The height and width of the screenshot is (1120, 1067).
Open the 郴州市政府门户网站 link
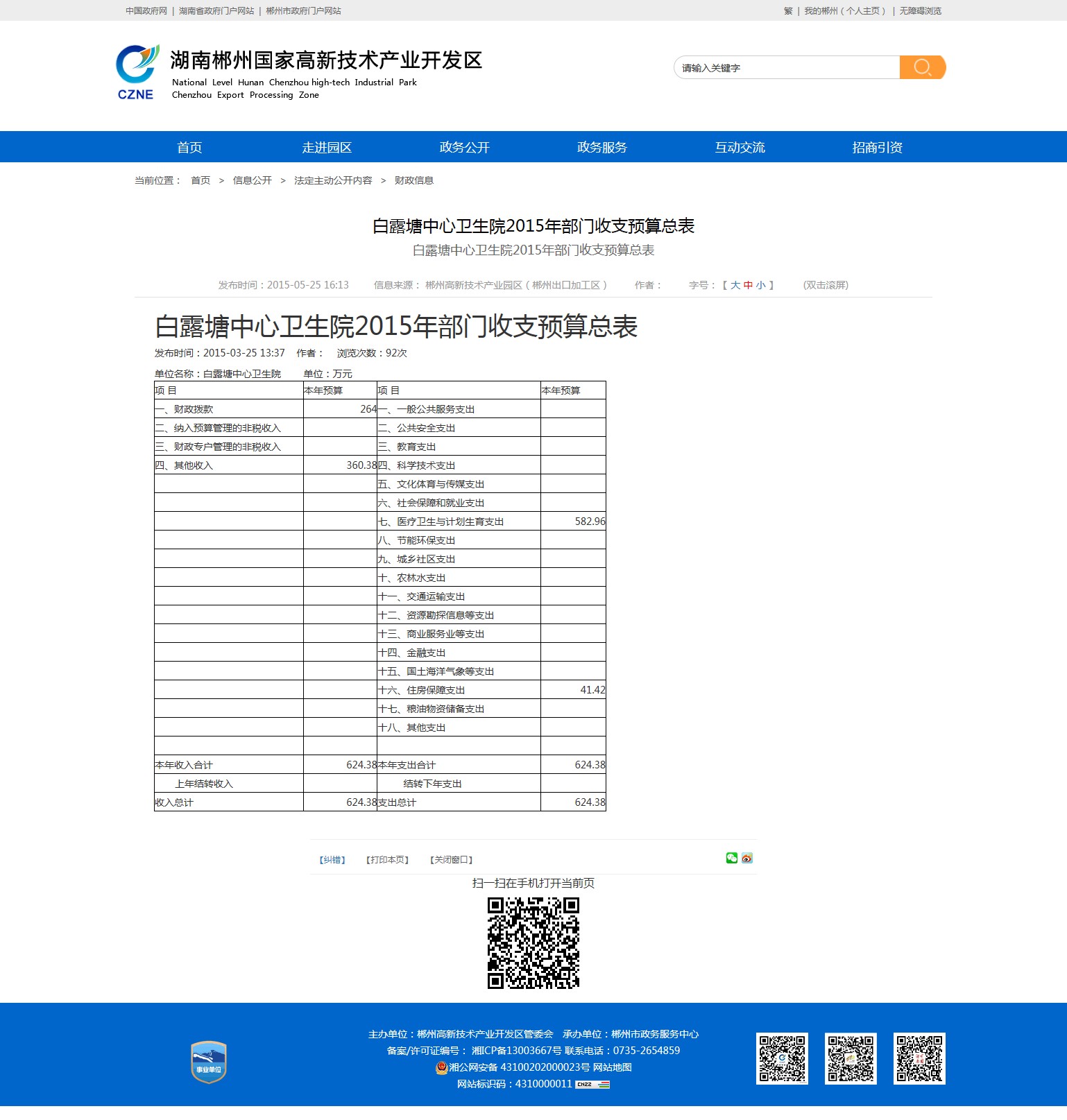tap(303, 11)
